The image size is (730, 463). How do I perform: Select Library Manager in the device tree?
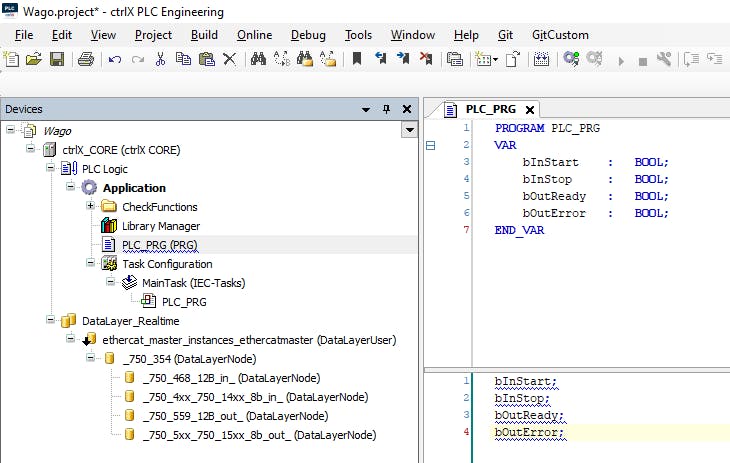(x=161, y=226)
